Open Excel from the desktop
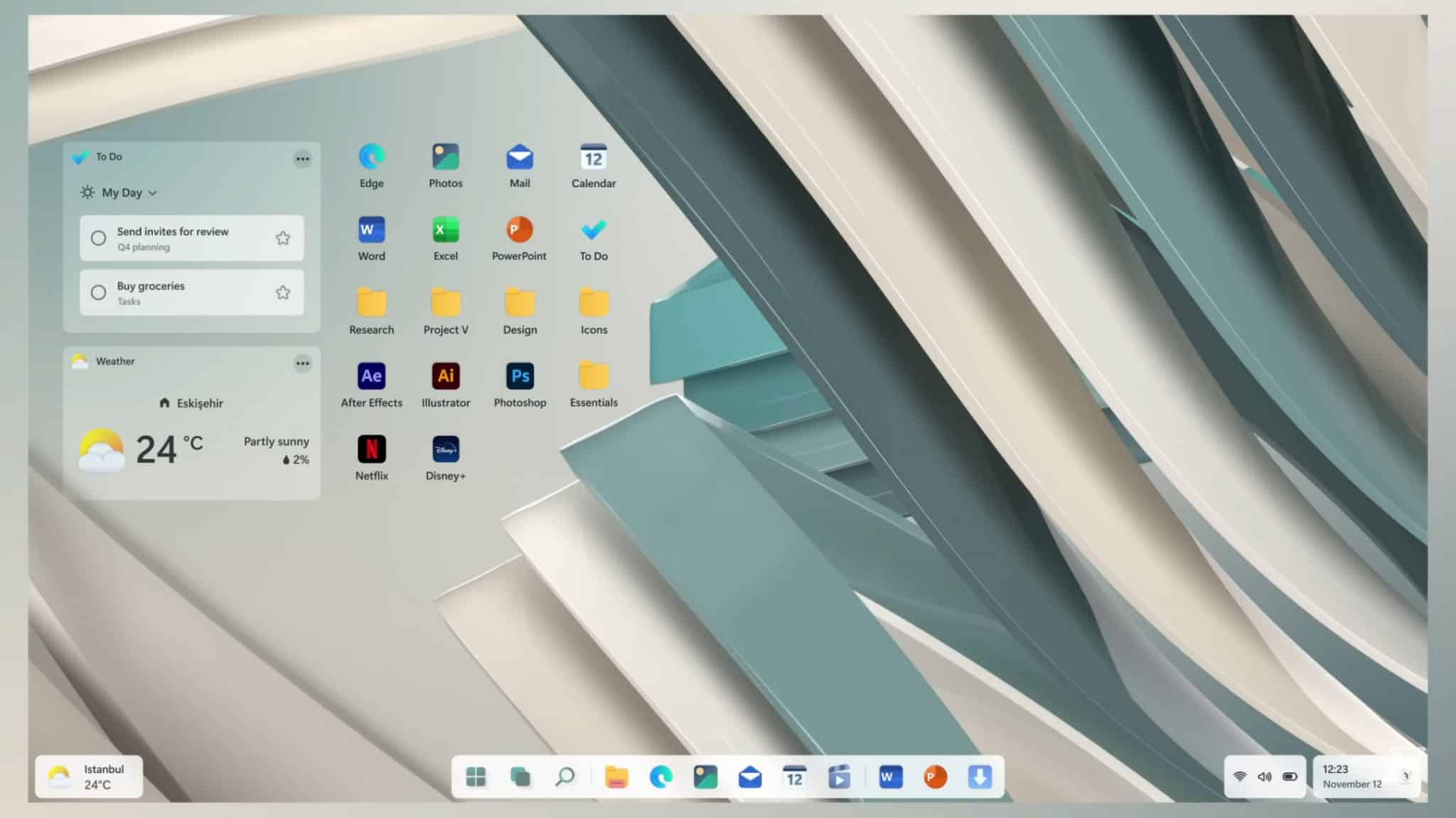 [446, 229]
